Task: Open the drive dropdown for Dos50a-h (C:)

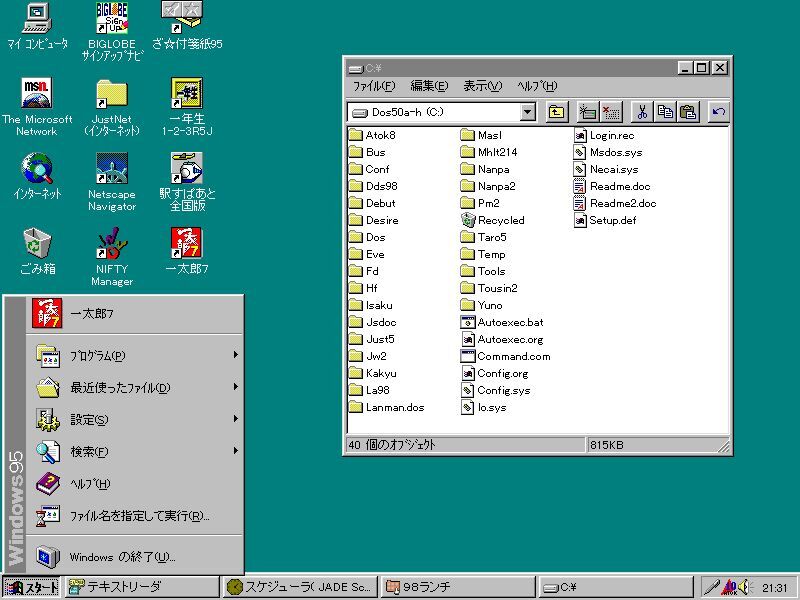Action: 528,112
